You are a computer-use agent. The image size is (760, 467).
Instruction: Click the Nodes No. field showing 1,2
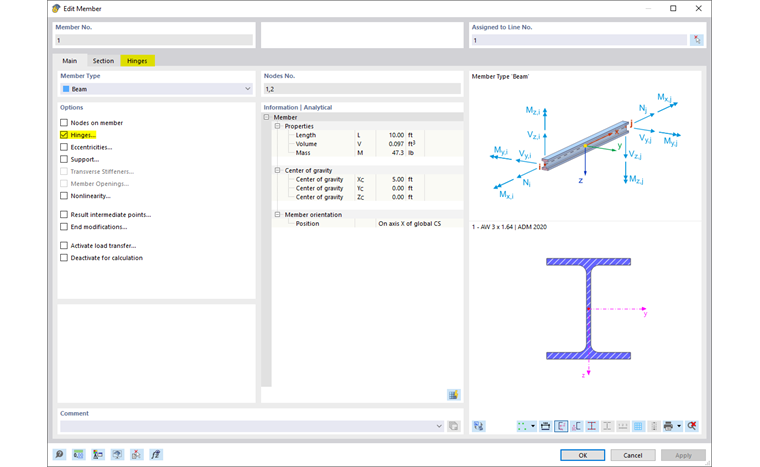coord(362,89)
